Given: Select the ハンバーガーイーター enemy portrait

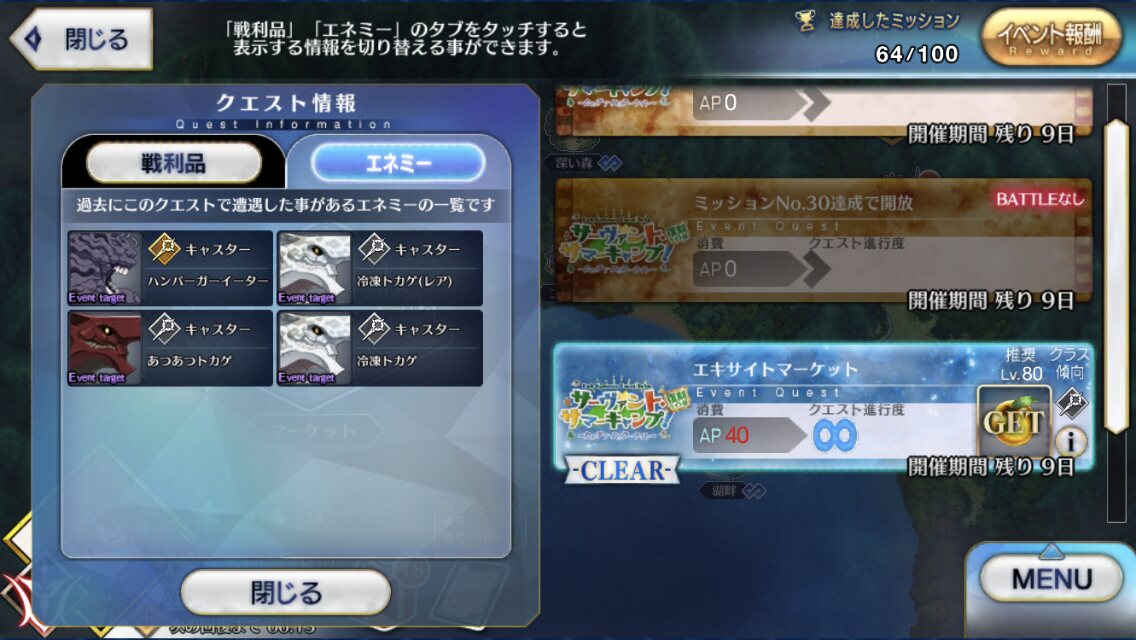Looking at the screenshot, I should pyautogui.click(x=105, y=268).
